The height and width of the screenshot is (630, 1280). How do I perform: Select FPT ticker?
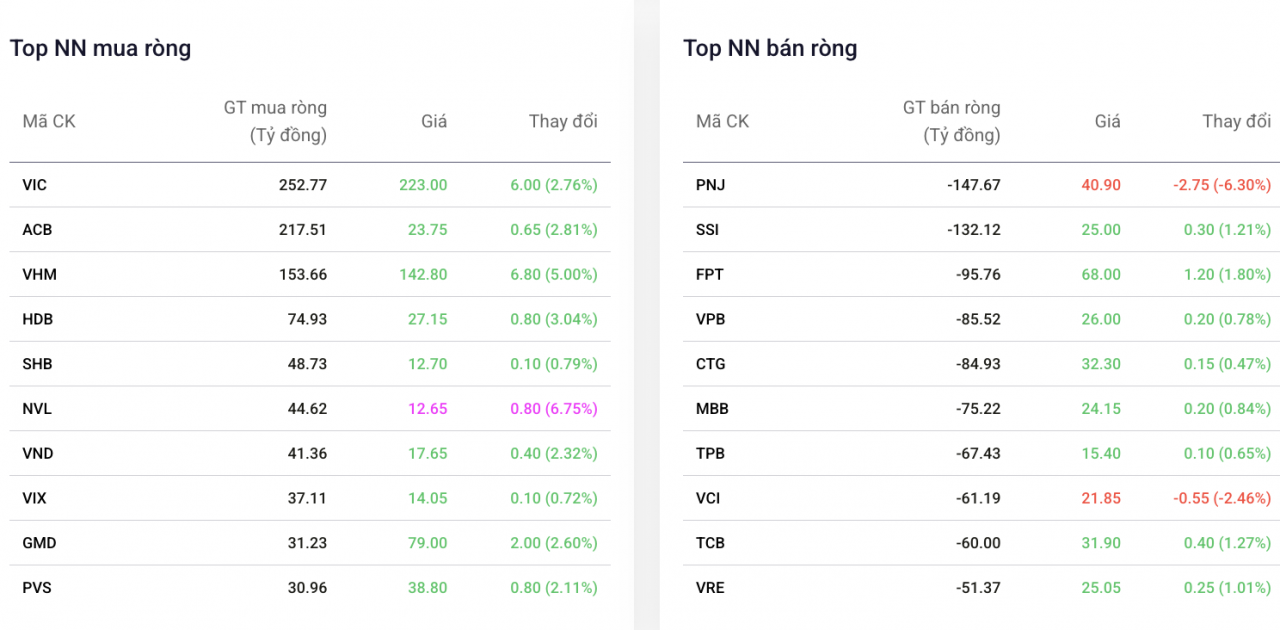pyautogui.click(x=710, y=275)
